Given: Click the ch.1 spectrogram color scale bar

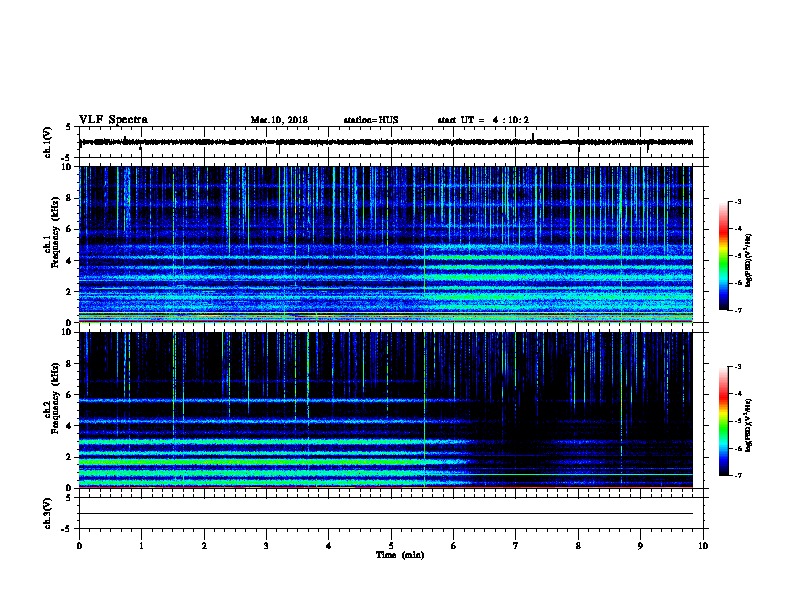Looking at the screenshot, I should click(x=724, y=256).
